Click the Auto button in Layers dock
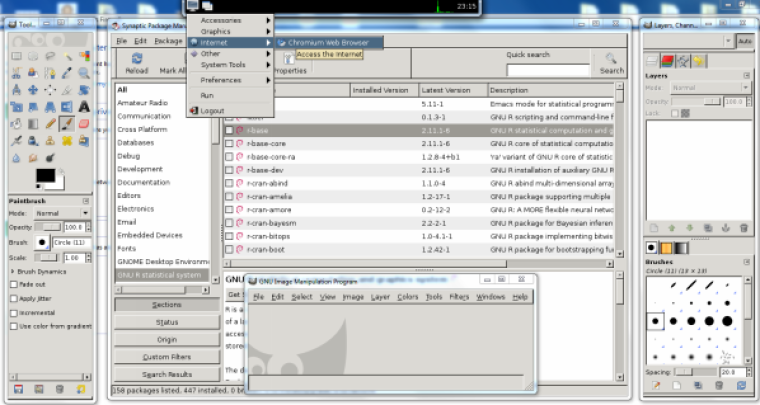 click(744, 42)
